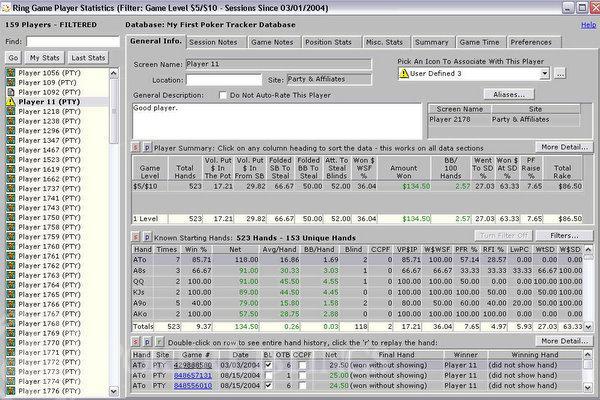Click the Location input field

224,80
